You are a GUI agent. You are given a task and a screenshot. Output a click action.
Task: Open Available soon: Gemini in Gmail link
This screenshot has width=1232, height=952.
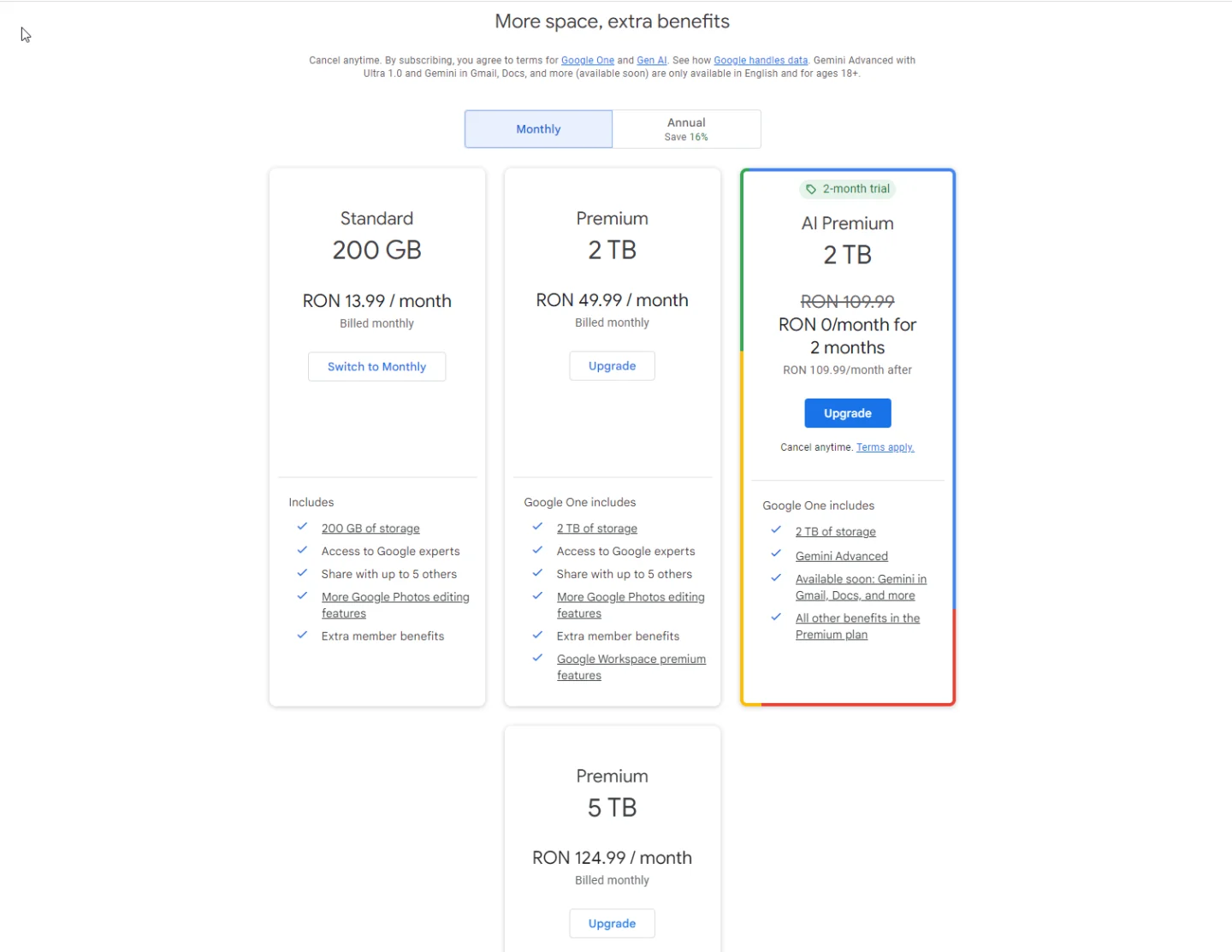pos(861,587)
